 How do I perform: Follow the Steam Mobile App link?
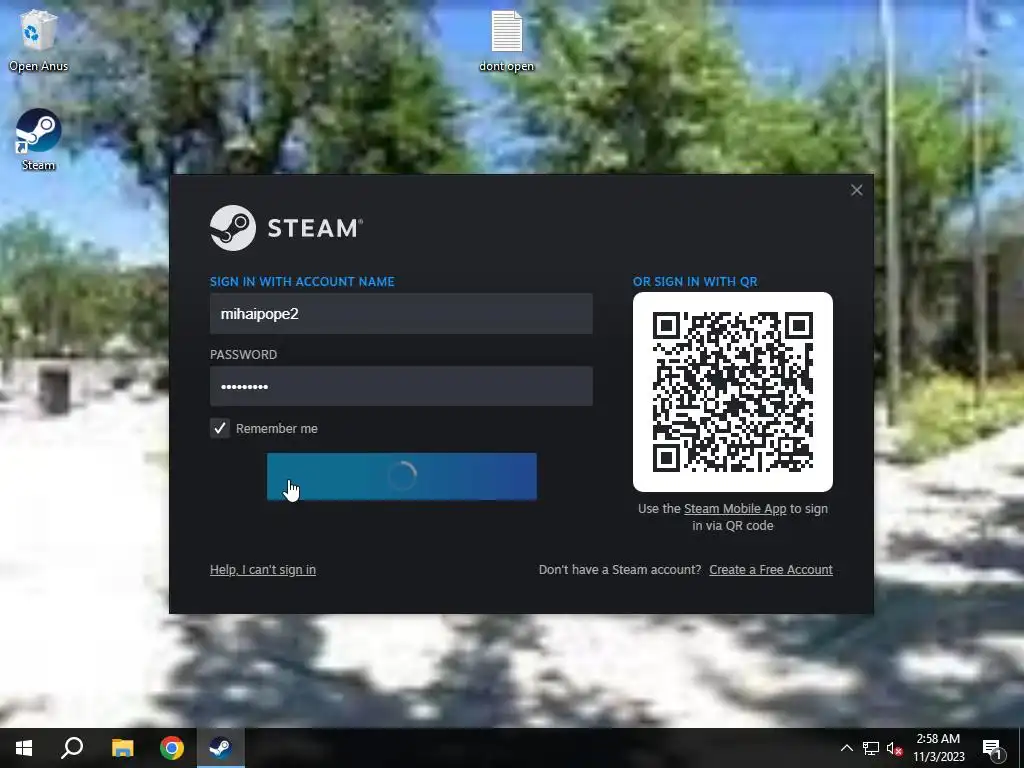pyautogui.click(x=735, y=509)
